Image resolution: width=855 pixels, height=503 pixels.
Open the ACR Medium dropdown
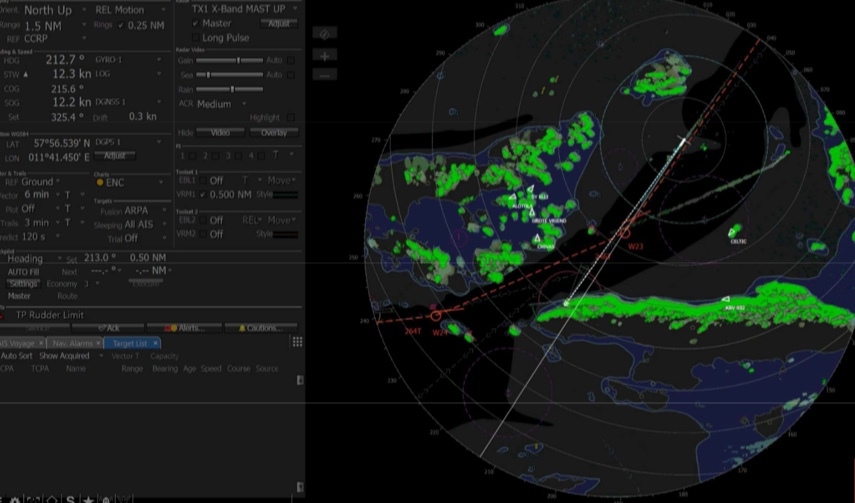click(221, 104)
